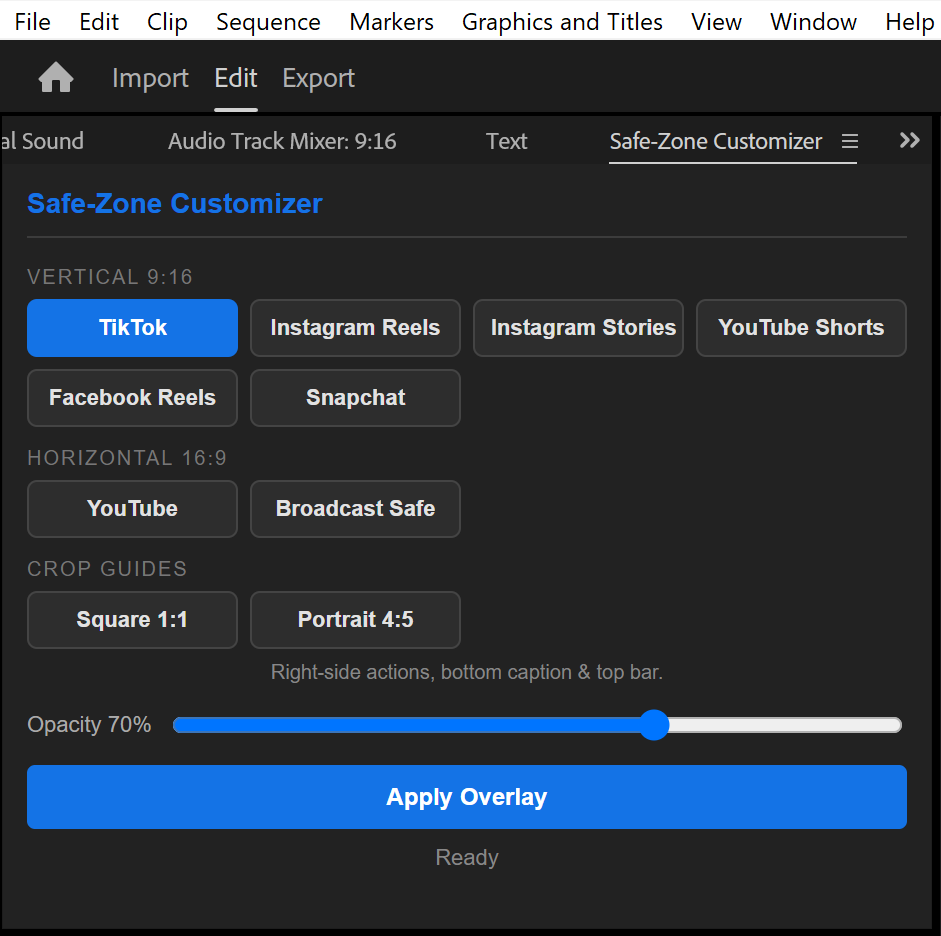Open the Audio Track Mixer: 9:16 tab

(x=282, y=142)
